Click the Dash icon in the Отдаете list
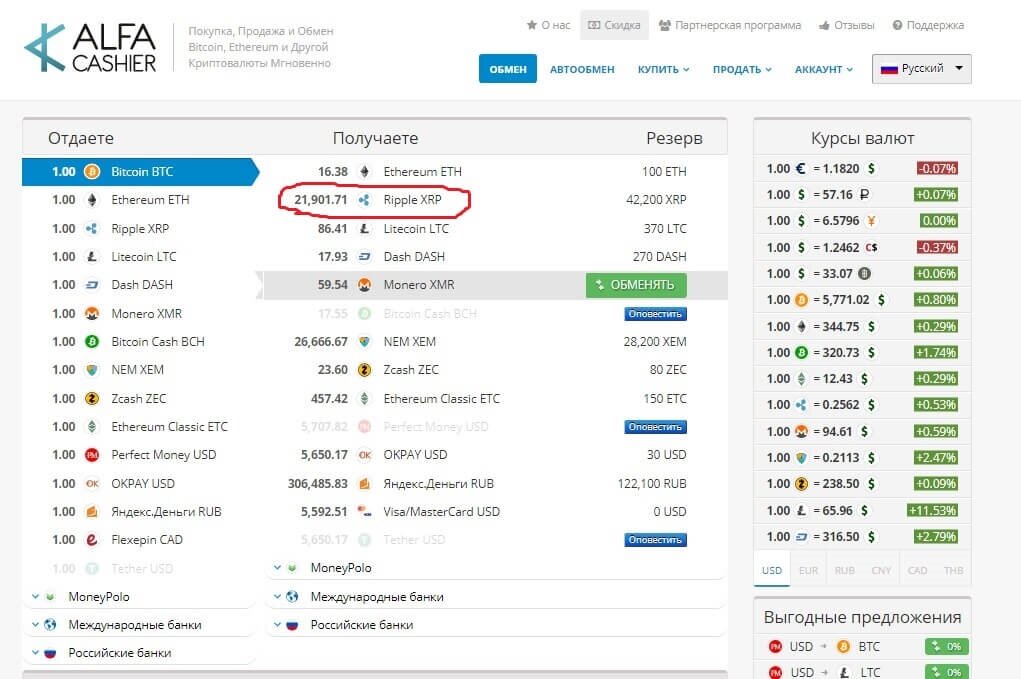 pyautogui.click(x=92, y=284)
